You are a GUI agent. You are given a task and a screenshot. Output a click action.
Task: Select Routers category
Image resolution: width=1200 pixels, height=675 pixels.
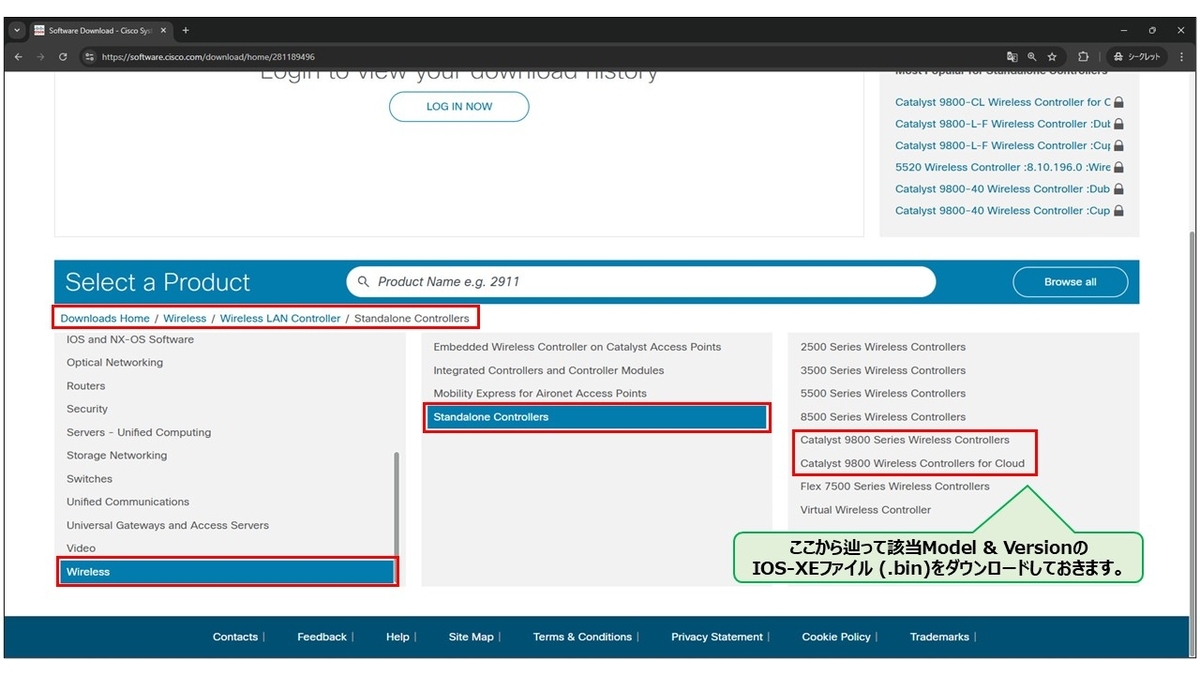click(86, 386)
